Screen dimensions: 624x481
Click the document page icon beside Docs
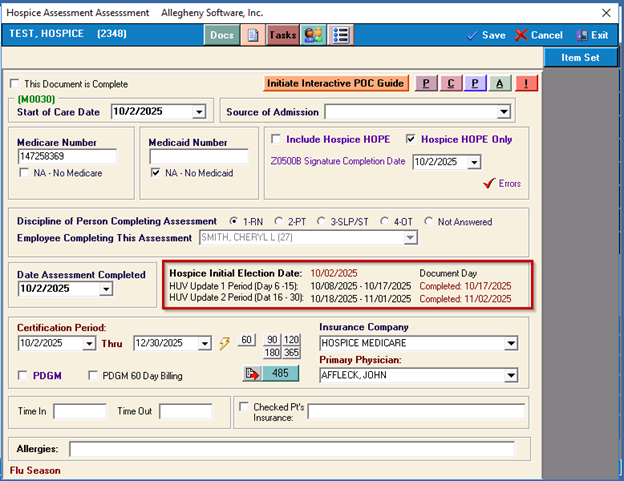pos(253,35)
